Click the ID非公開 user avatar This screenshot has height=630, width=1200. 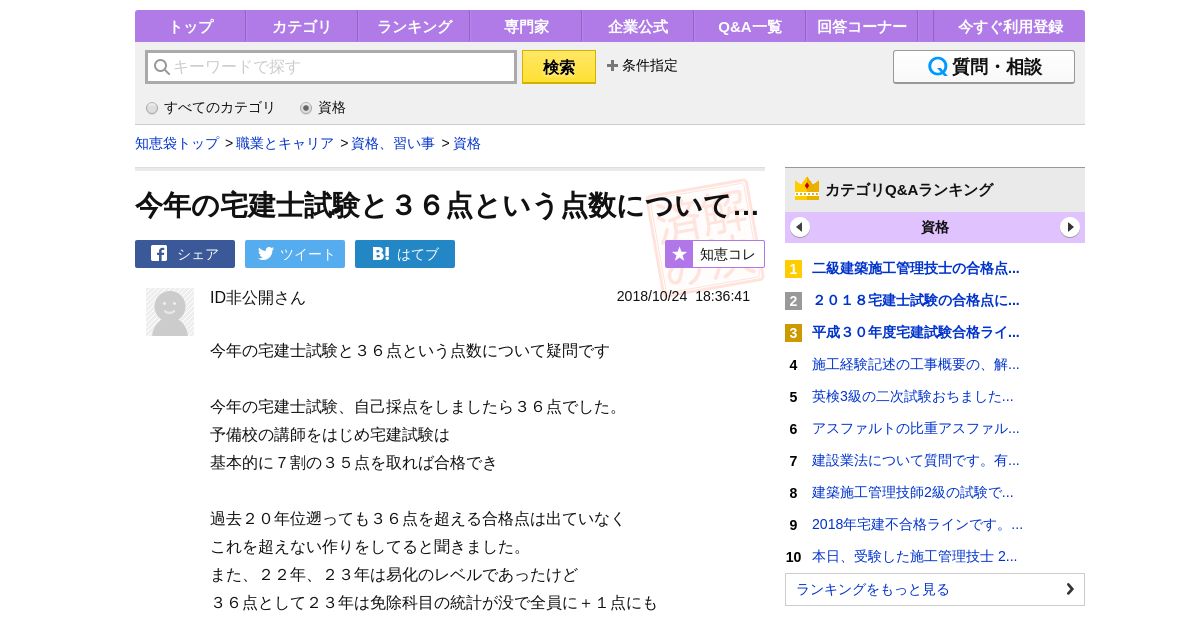(170, 312)
